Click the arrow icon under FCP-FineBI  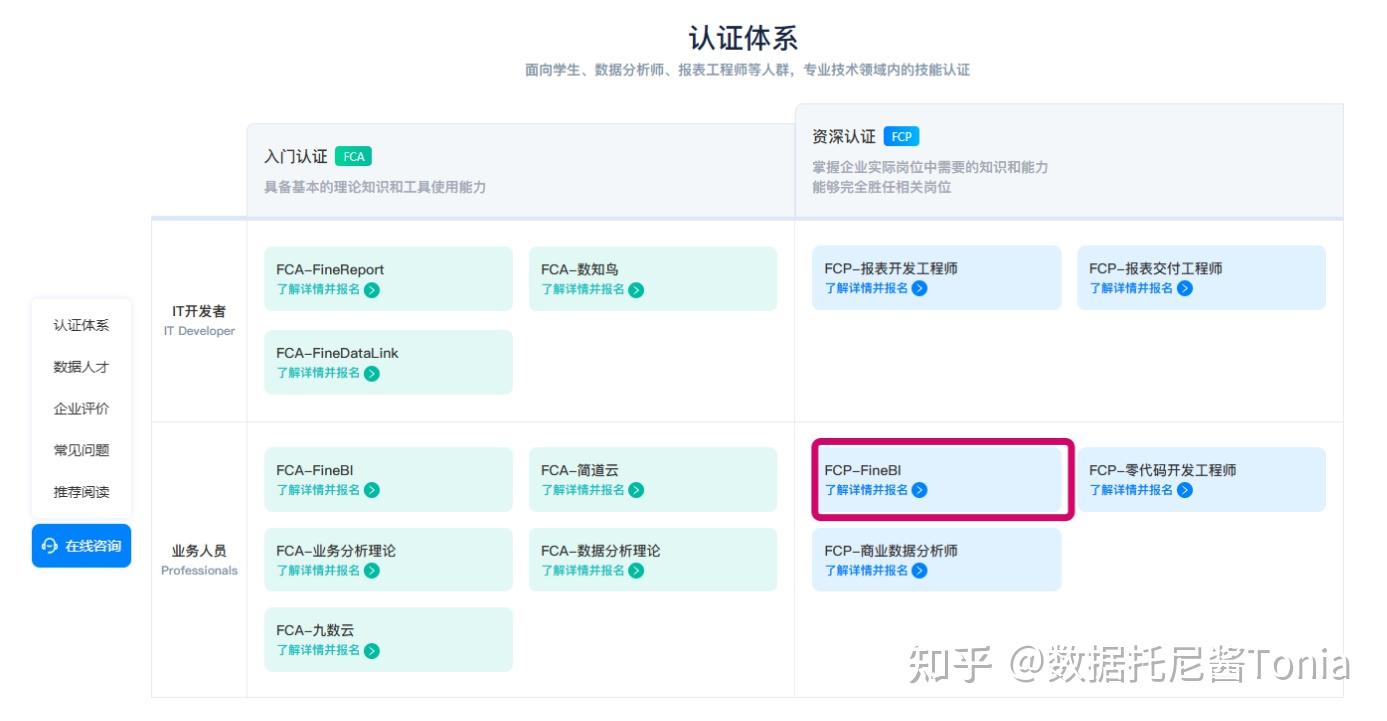click(x=920, y=490)
